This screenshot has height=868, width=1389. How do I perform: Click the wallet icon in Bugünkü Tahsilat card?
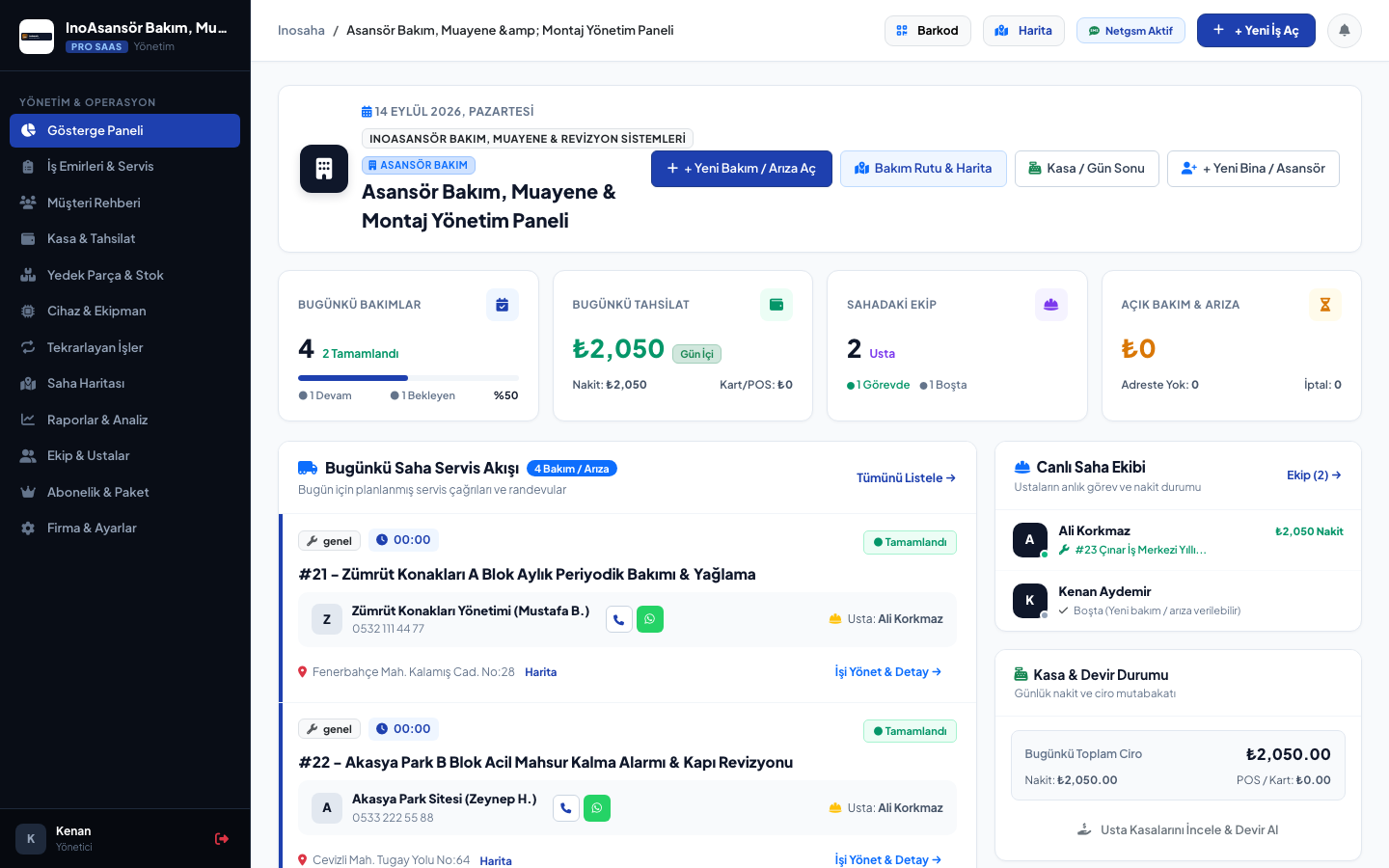pyautogui.click(x=776, y=305)
